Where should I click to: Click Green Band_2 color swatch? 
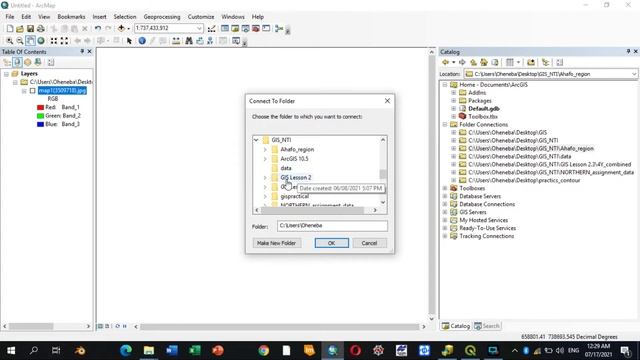40,116
